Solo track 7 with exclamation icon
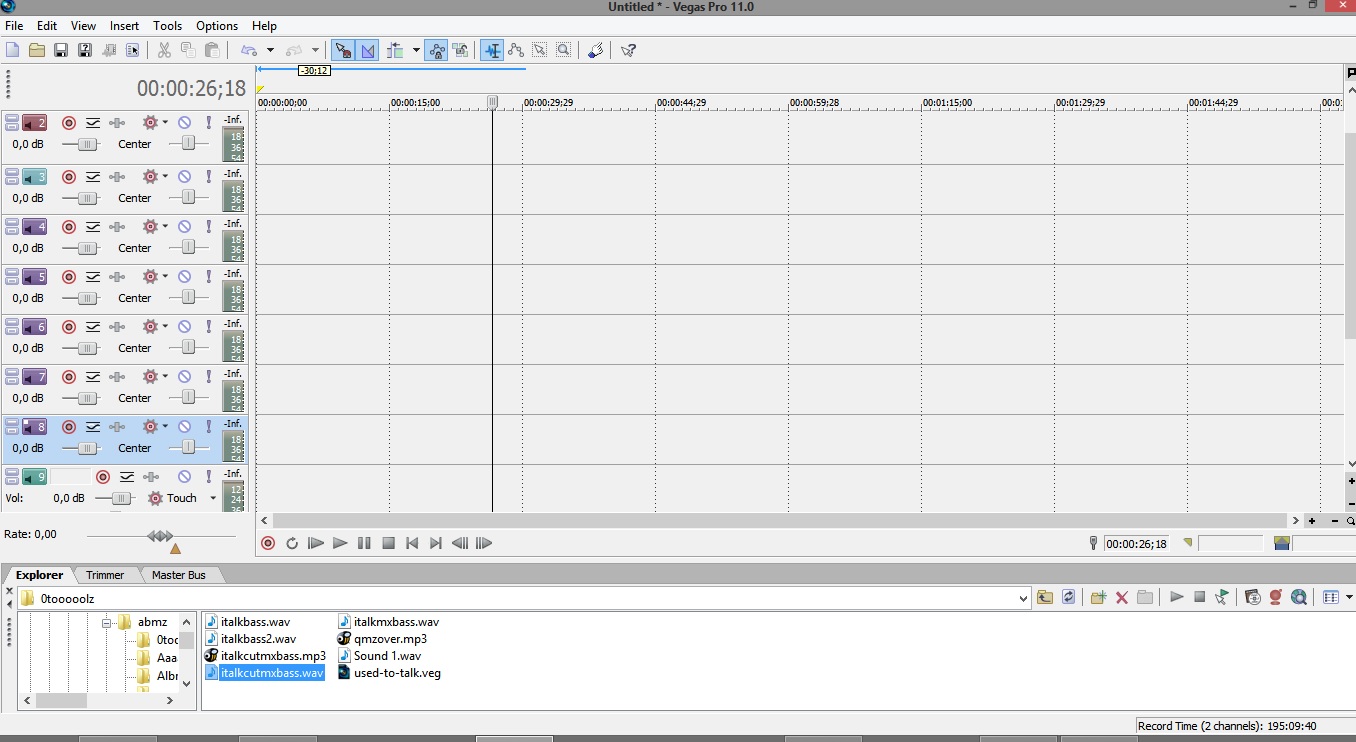 point(208,376)
